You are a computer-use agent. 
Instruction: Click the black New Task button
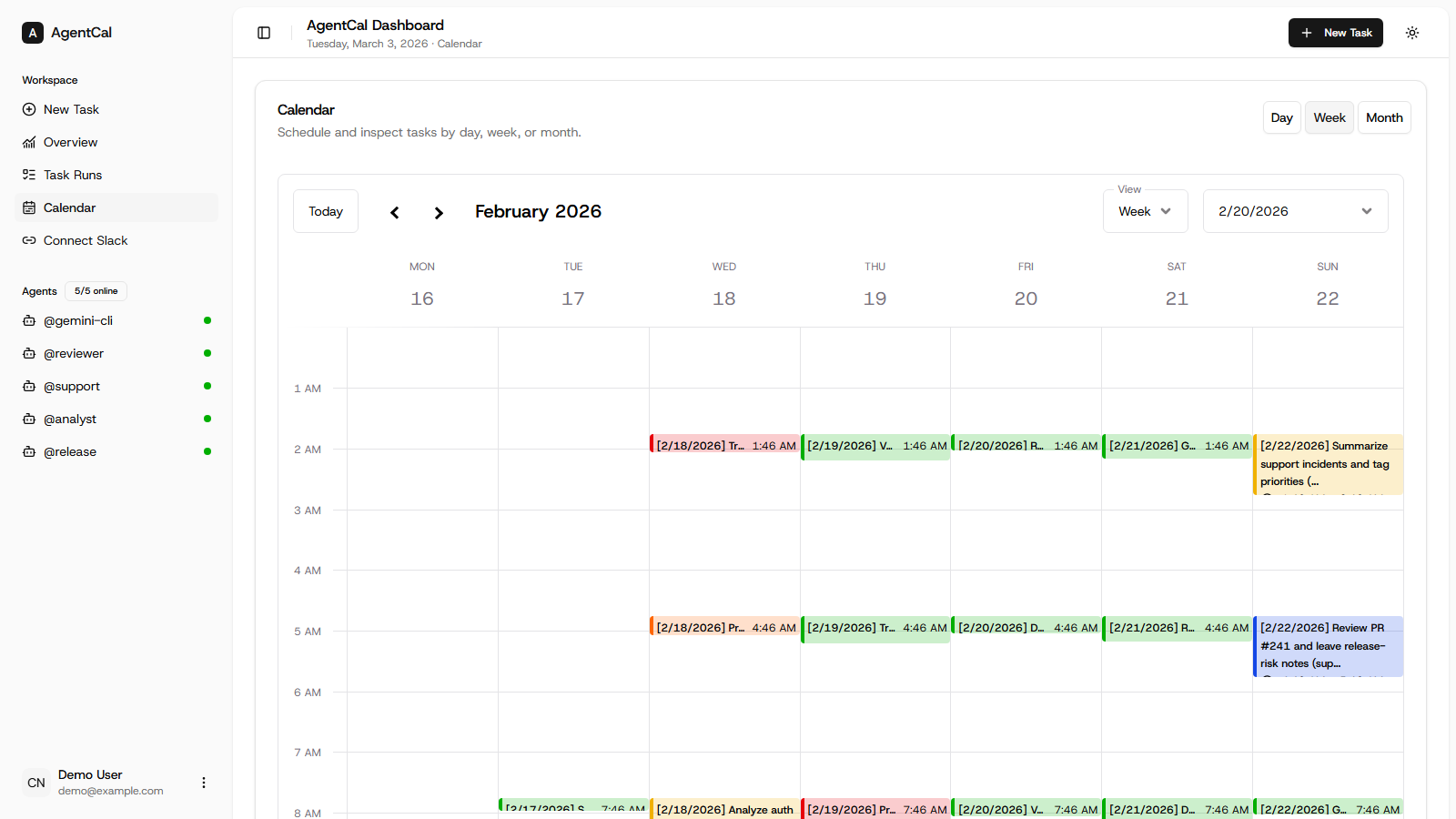[x=1336, y=33]
